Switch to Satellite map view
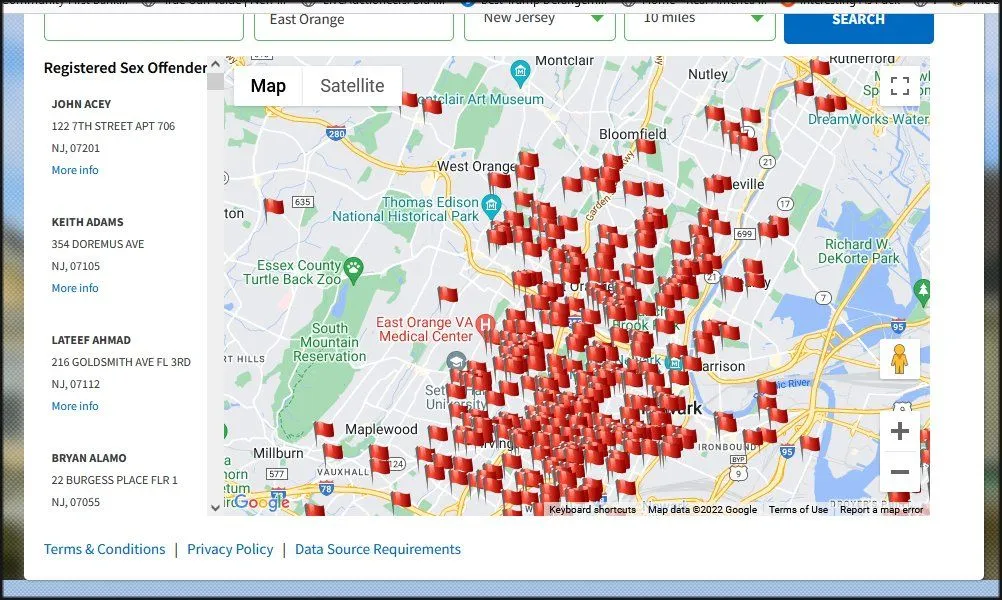This screenshot has width=1002, height=600. 352,86
